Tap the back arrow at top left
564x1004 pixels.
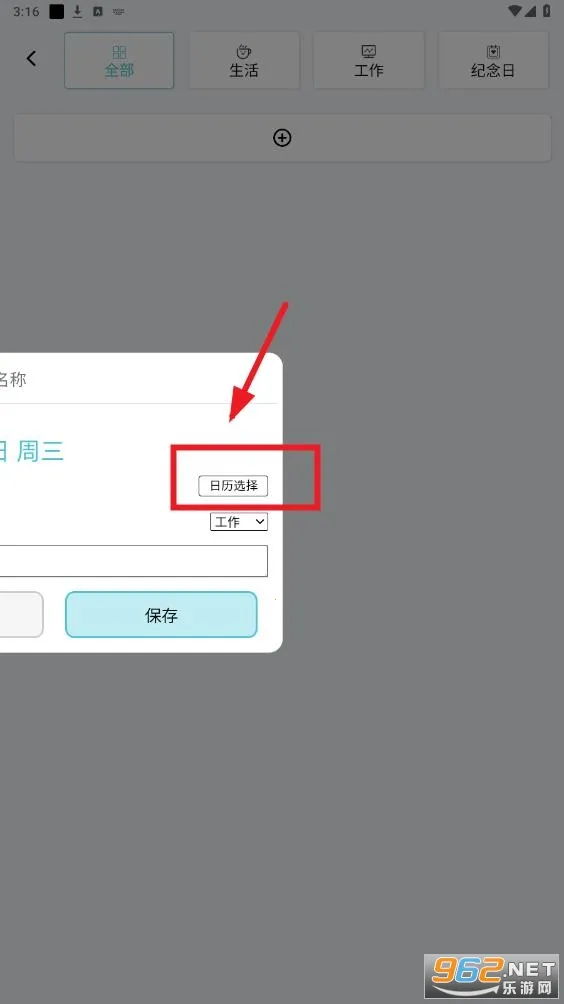click(x=31, y=59)
